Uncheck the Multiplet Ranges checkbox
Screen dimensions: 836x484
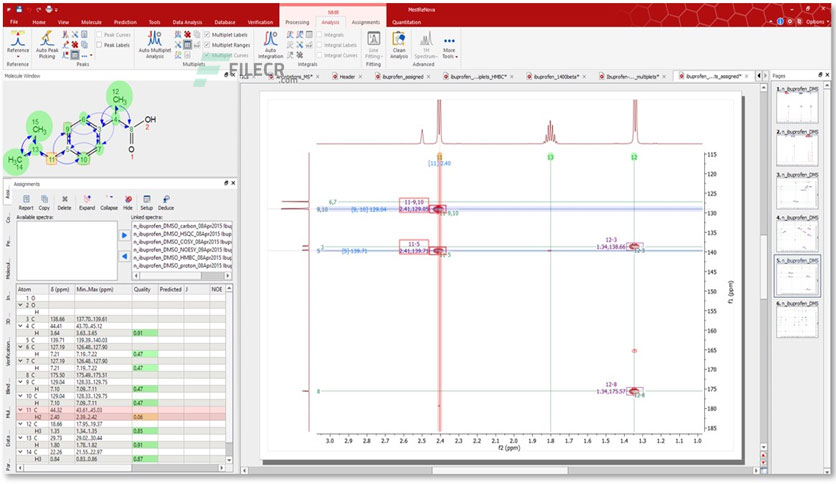207,45
